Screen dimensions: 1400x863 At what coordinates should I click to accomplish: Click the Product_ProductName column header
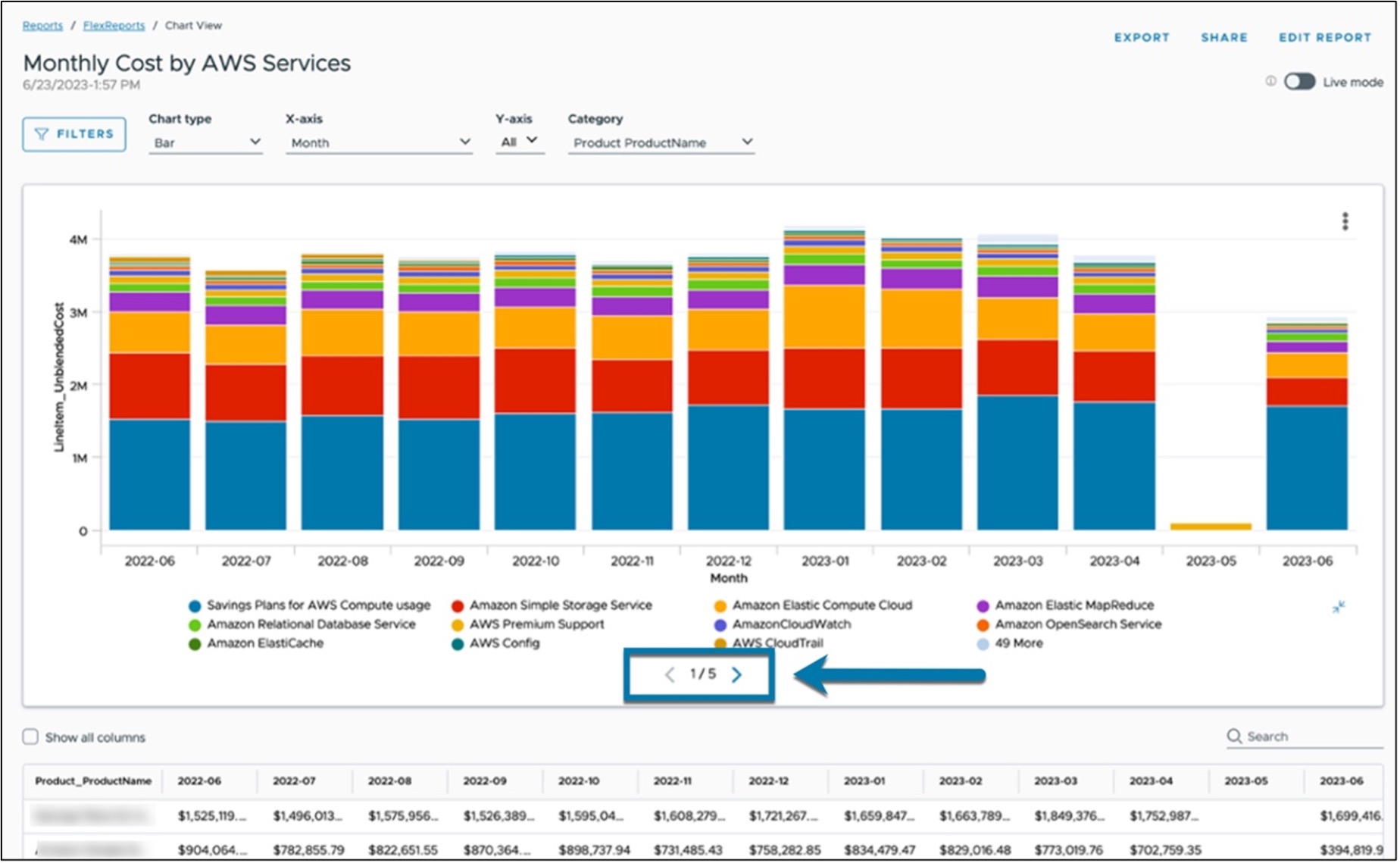93,781
